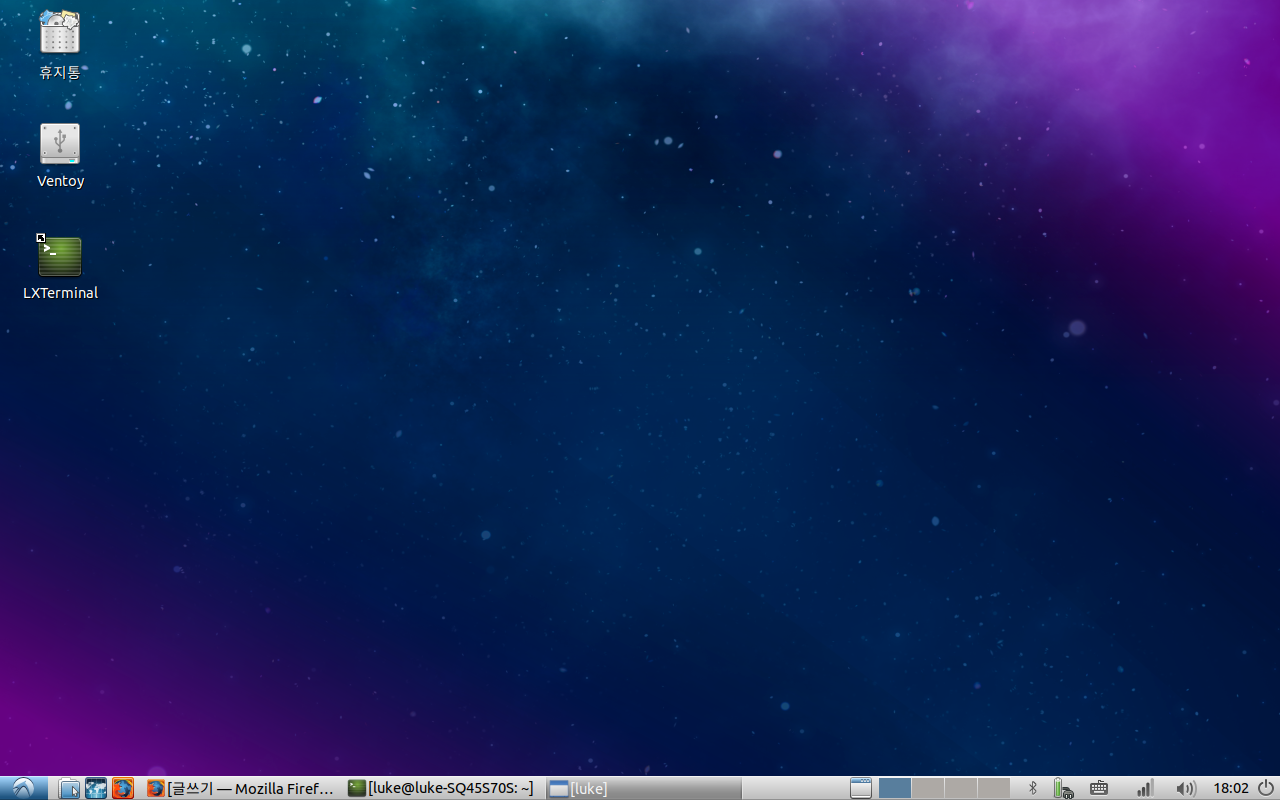Open the keyboard input method indicator
Viewport: 1280px width, 800px height.
pyautogui.click(x=1098, y=788)
